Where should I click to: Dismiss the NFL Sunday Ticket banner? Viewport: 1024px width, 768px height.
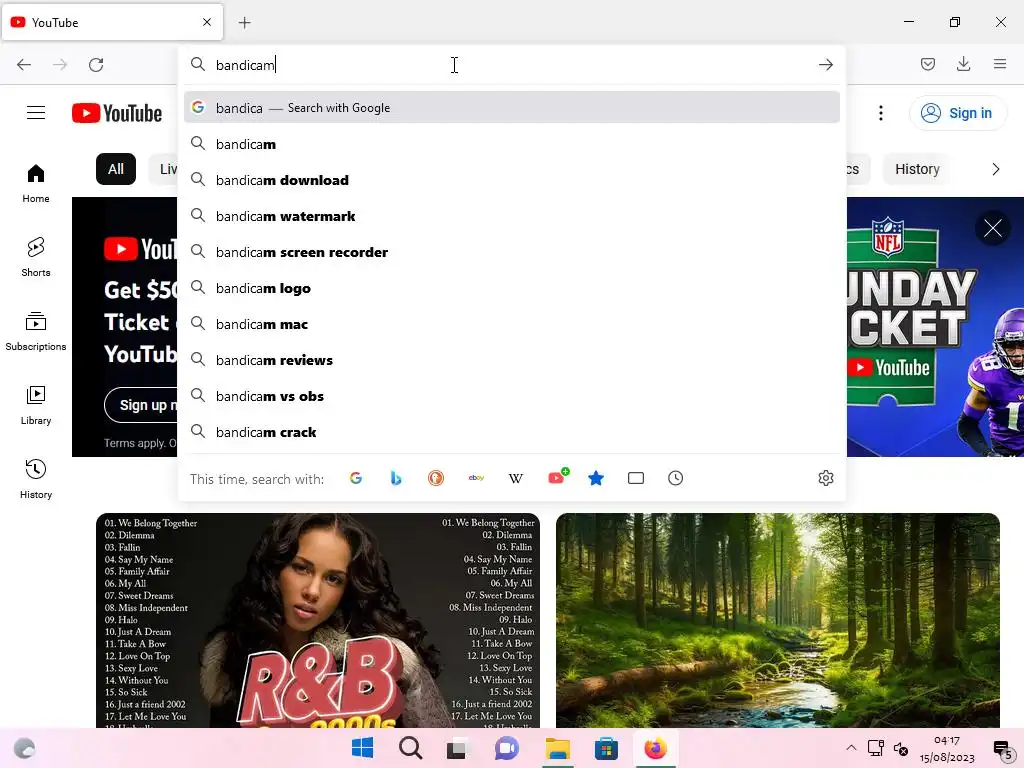pos(993,229)
